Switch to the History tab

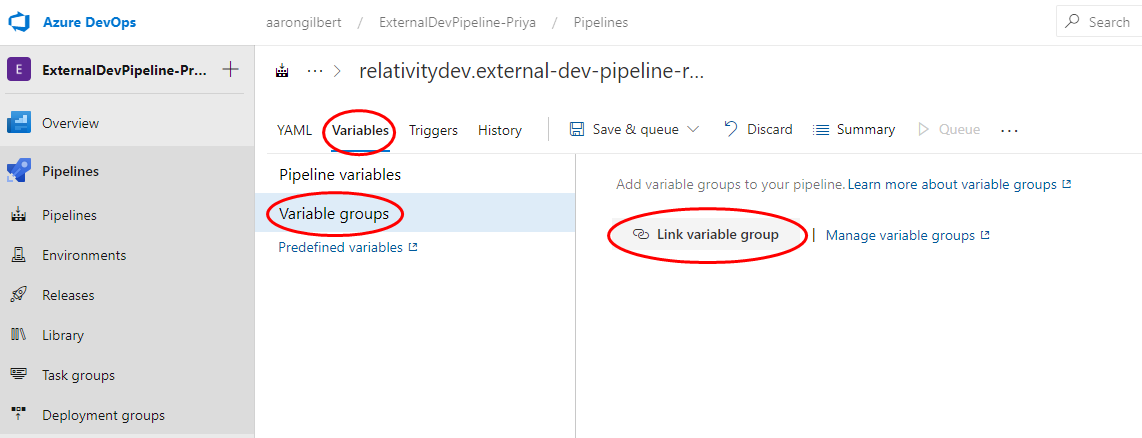tap(500, 130)
